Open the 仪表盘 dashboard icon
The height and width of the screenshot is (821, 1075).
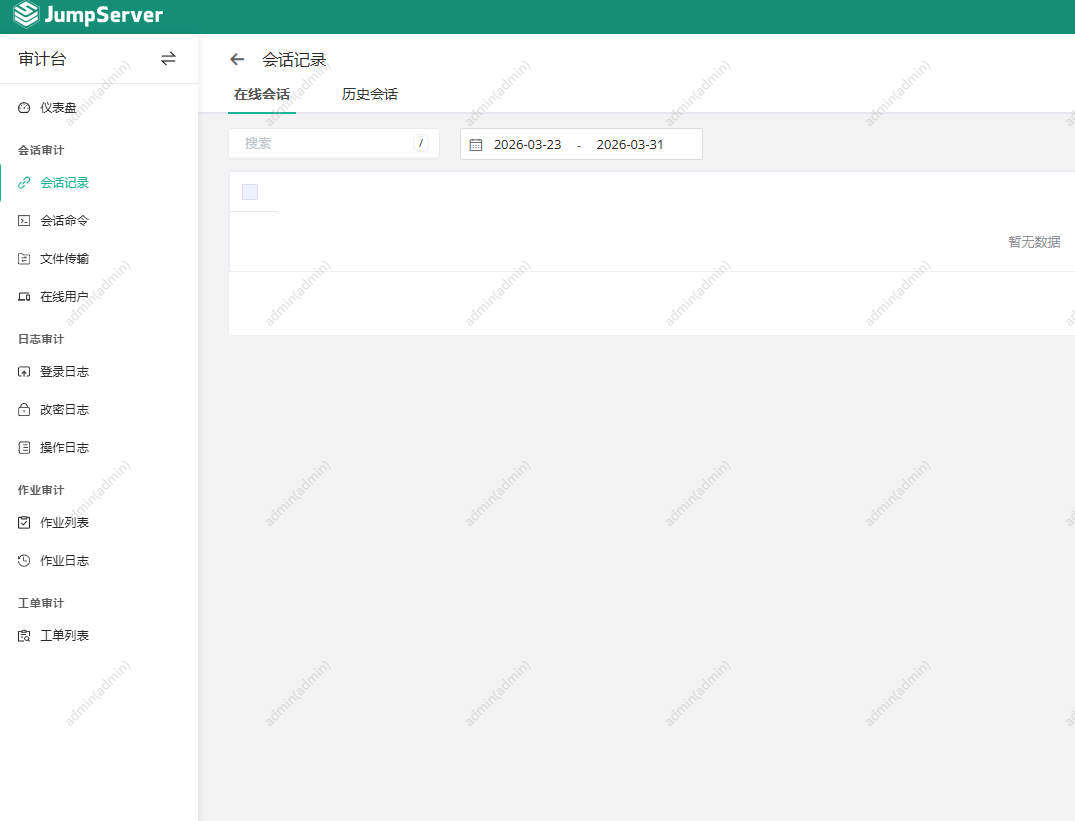[x=24, y=108]
